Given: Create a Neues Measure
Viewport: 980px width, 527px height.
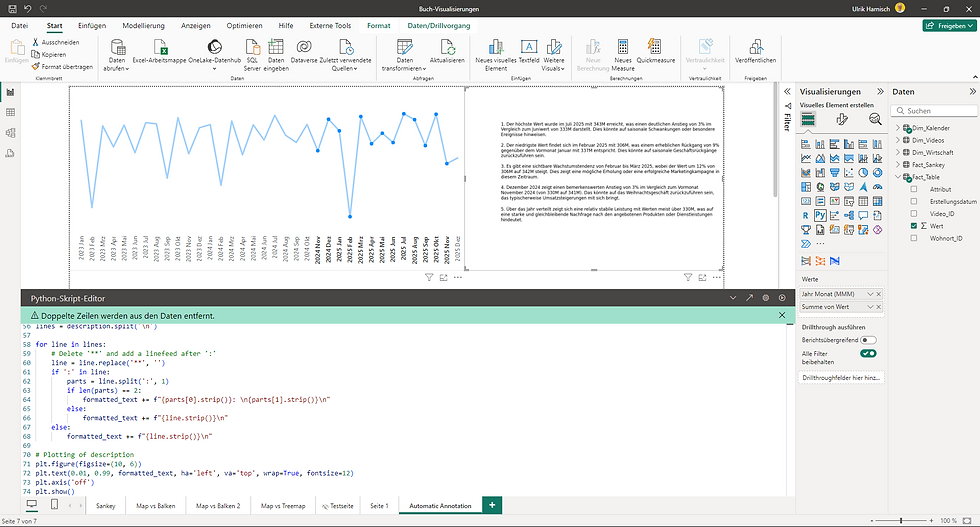Looking at the screenshot, I should click(x=622, y=55).
